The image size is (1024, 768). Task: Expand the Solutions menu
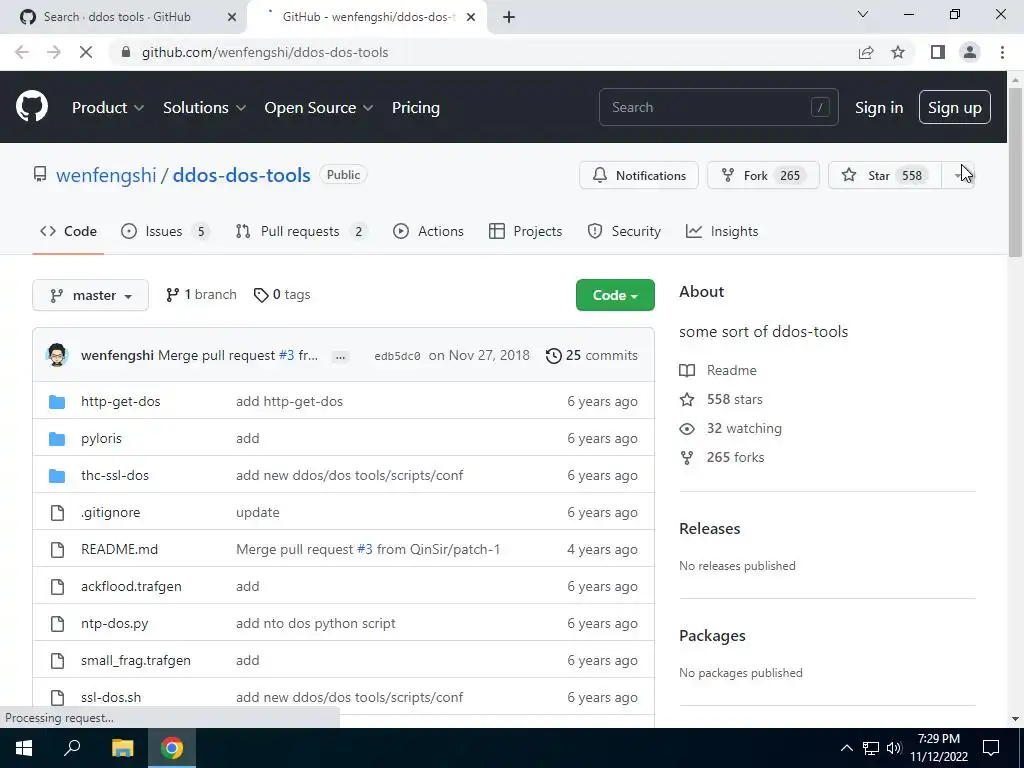[204, 108]
